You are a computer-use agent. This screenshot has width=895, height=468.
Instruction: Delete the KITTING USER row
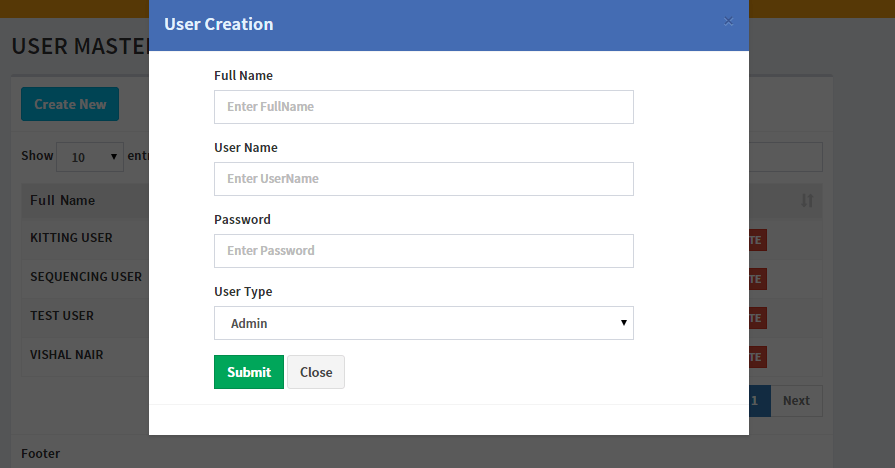[x=757, y=240]
